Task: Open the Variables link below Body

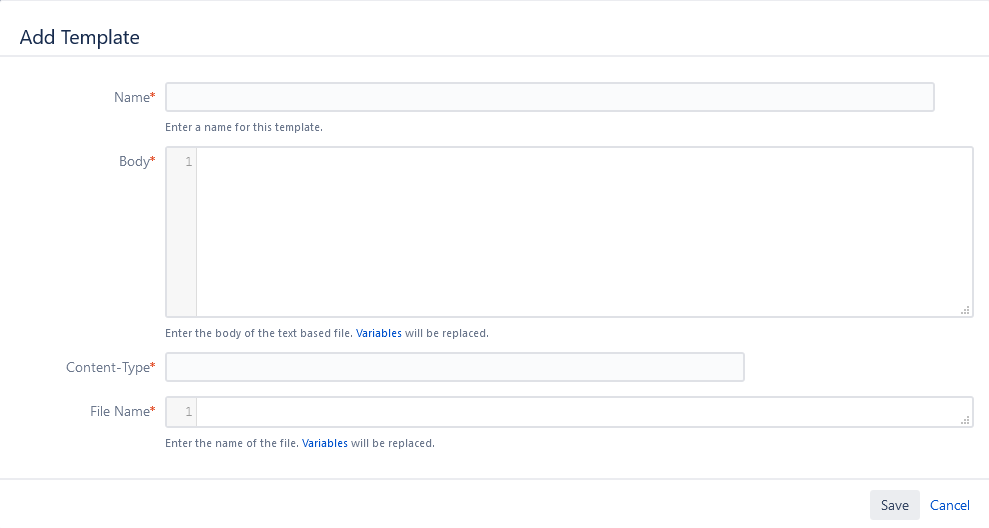Action: pyautogui.click(x=379, y=333)
